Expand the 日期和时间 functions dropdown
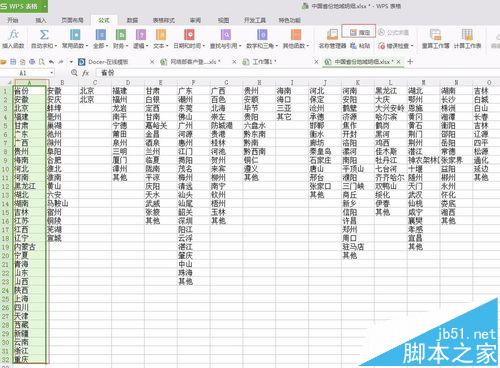Screen dimensions: 500x368 (x=203, y=46)
